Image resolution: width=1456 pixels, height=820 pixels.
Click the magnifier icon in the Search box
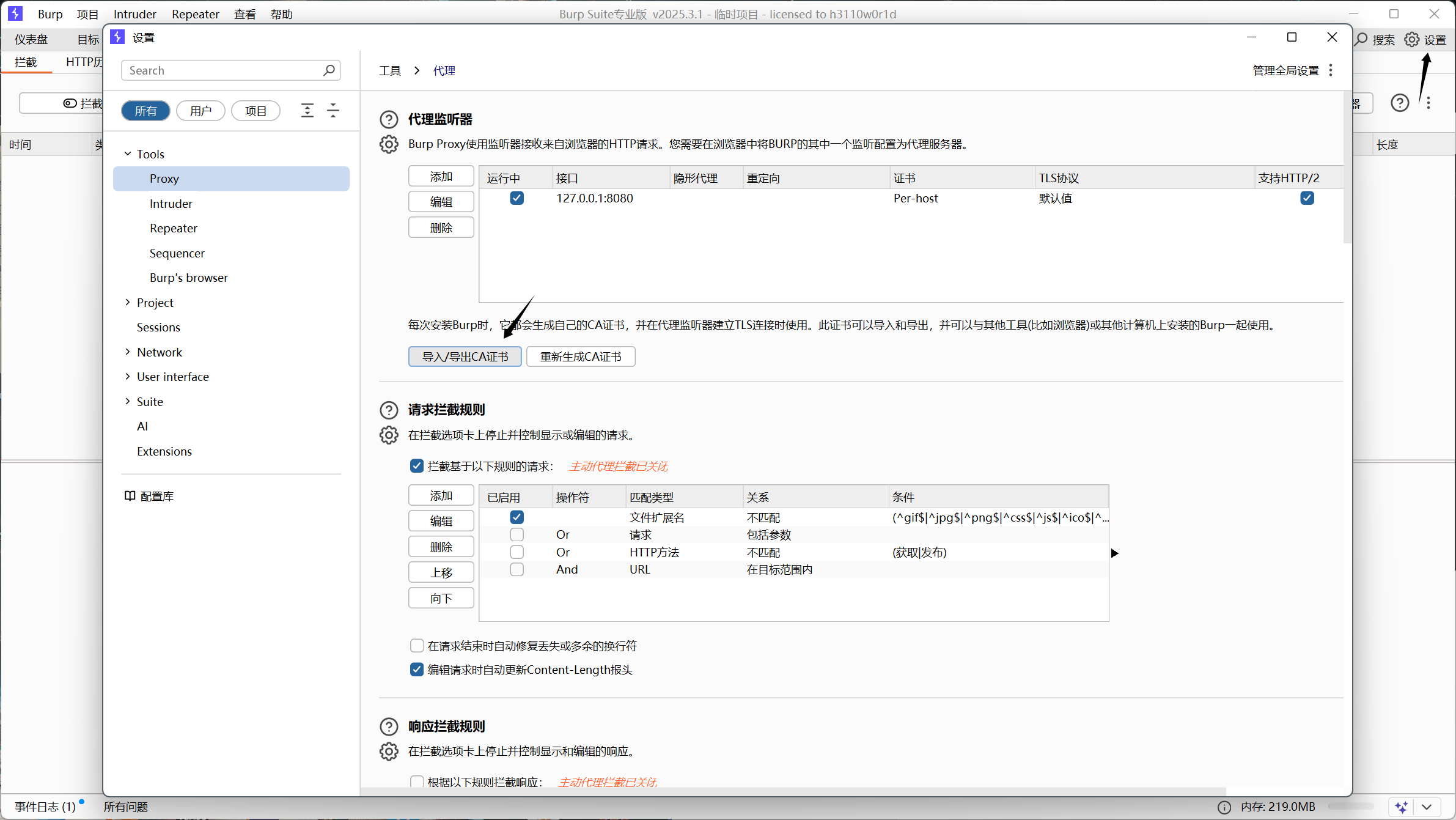[x=329, y=70]
